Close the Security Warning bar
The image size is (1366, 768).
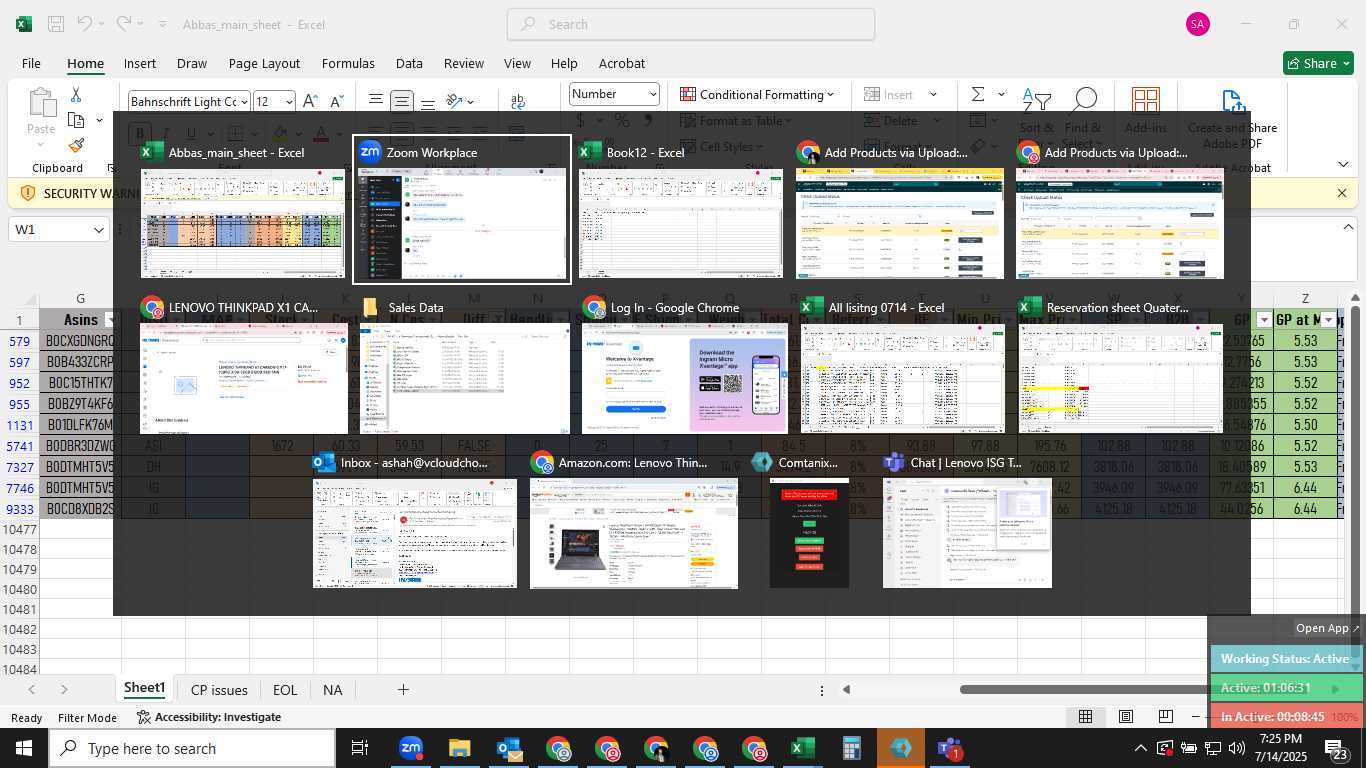[1342, 193]
